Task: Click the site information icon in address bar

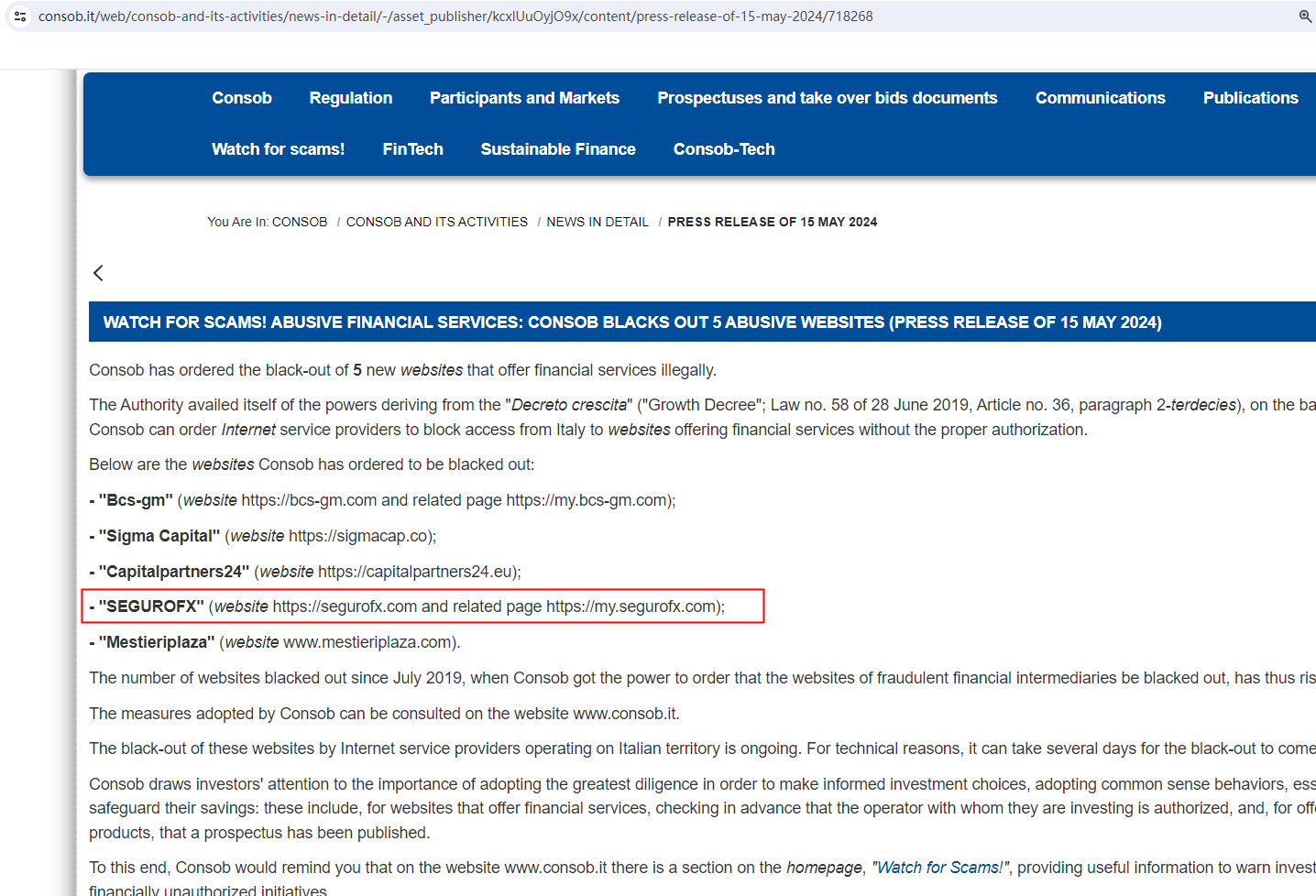Action: click(20, 16)
